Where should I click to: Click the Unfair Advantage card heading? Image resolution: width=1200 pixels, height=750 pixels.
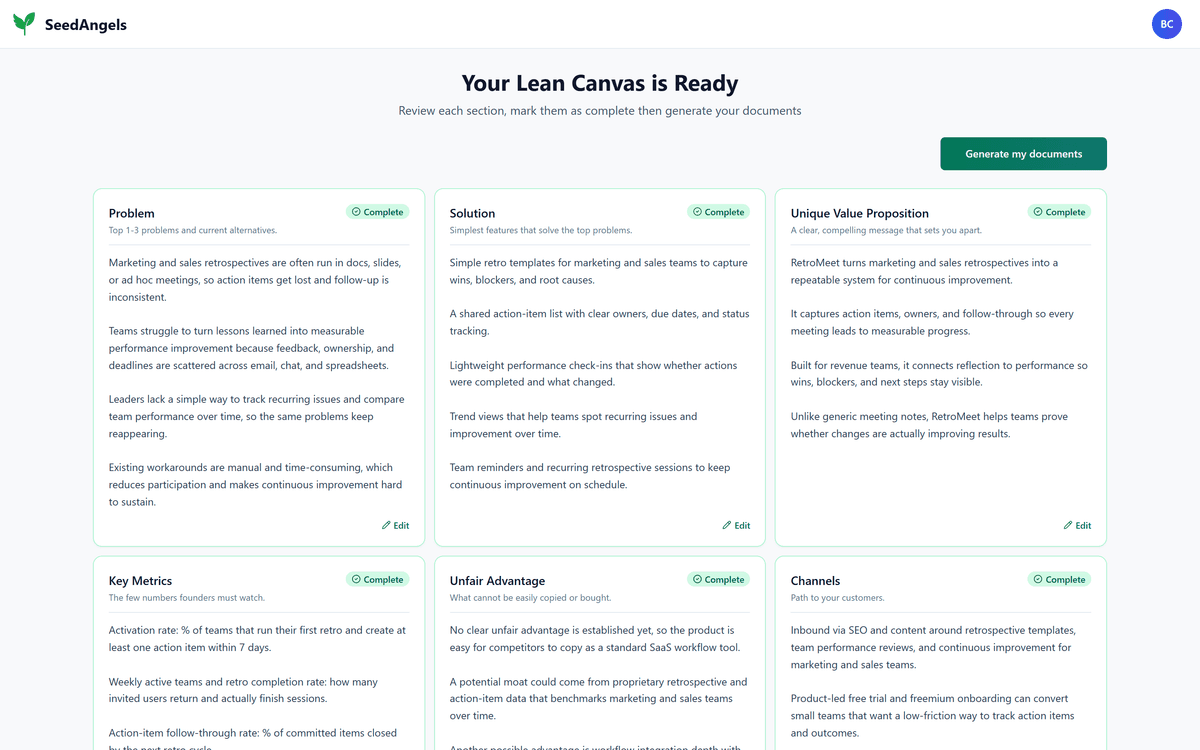pos(498,580)
